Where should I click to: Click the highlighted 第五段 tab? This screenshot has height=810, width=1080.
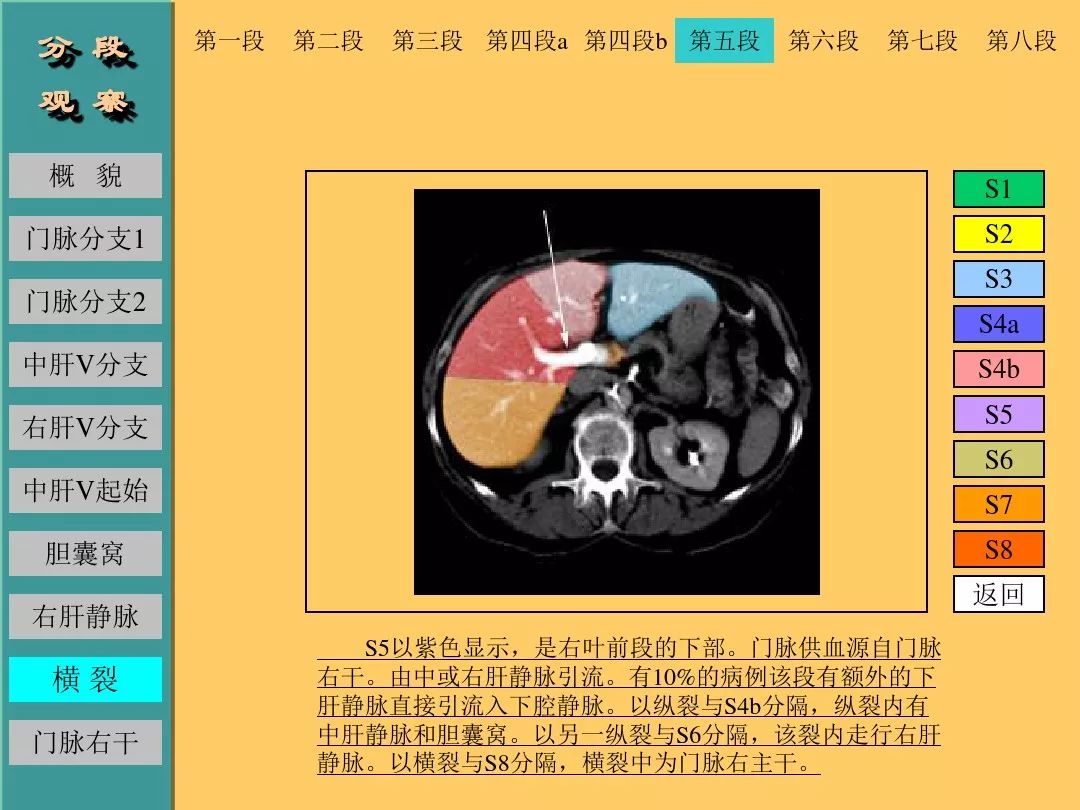(x=724, y=41)
